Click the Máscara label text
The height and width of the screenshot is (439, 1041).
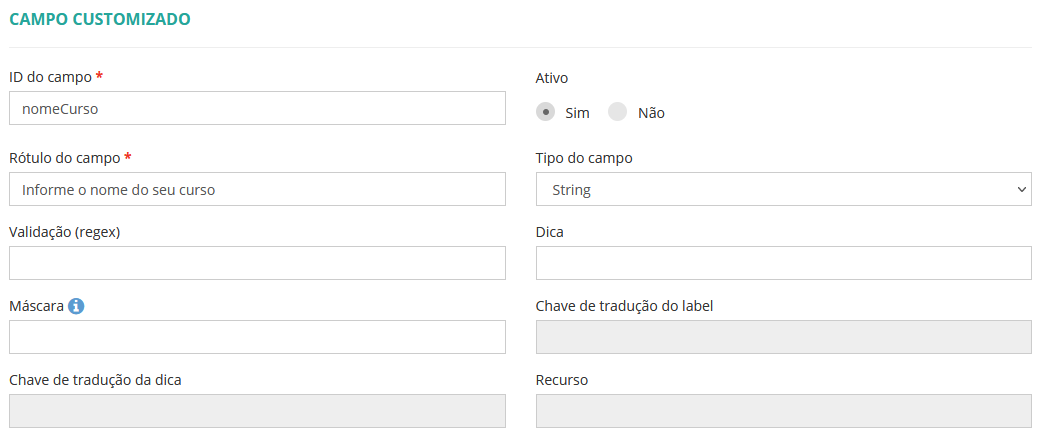(x=36, y=306)
